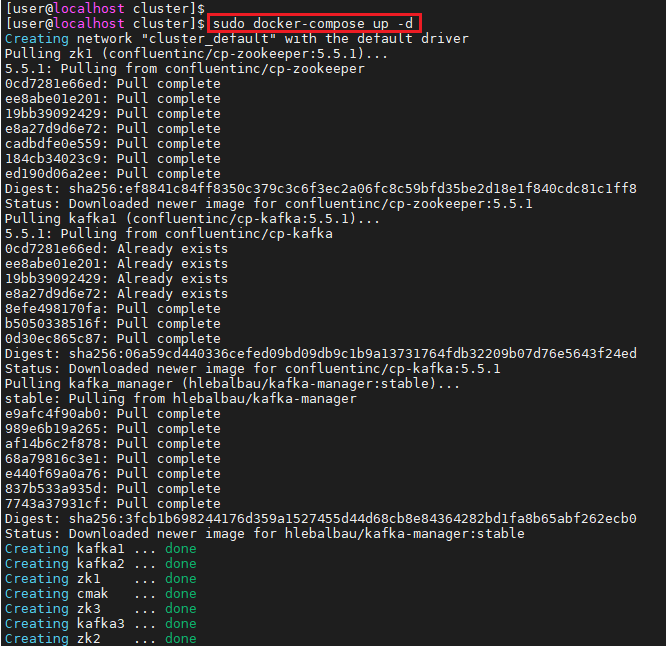The width and height of the screenshot is (666, 646).
Task: Click layer 'e9afc4f90ab0: Pull complete' line
Action: point(113,414)
